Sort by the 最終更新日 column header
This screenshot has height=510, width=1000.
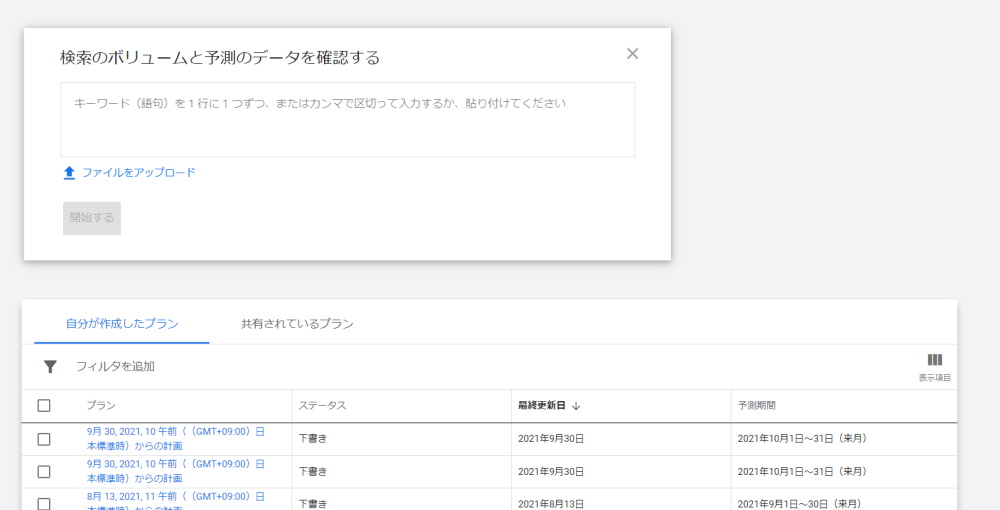pos(541,406)
